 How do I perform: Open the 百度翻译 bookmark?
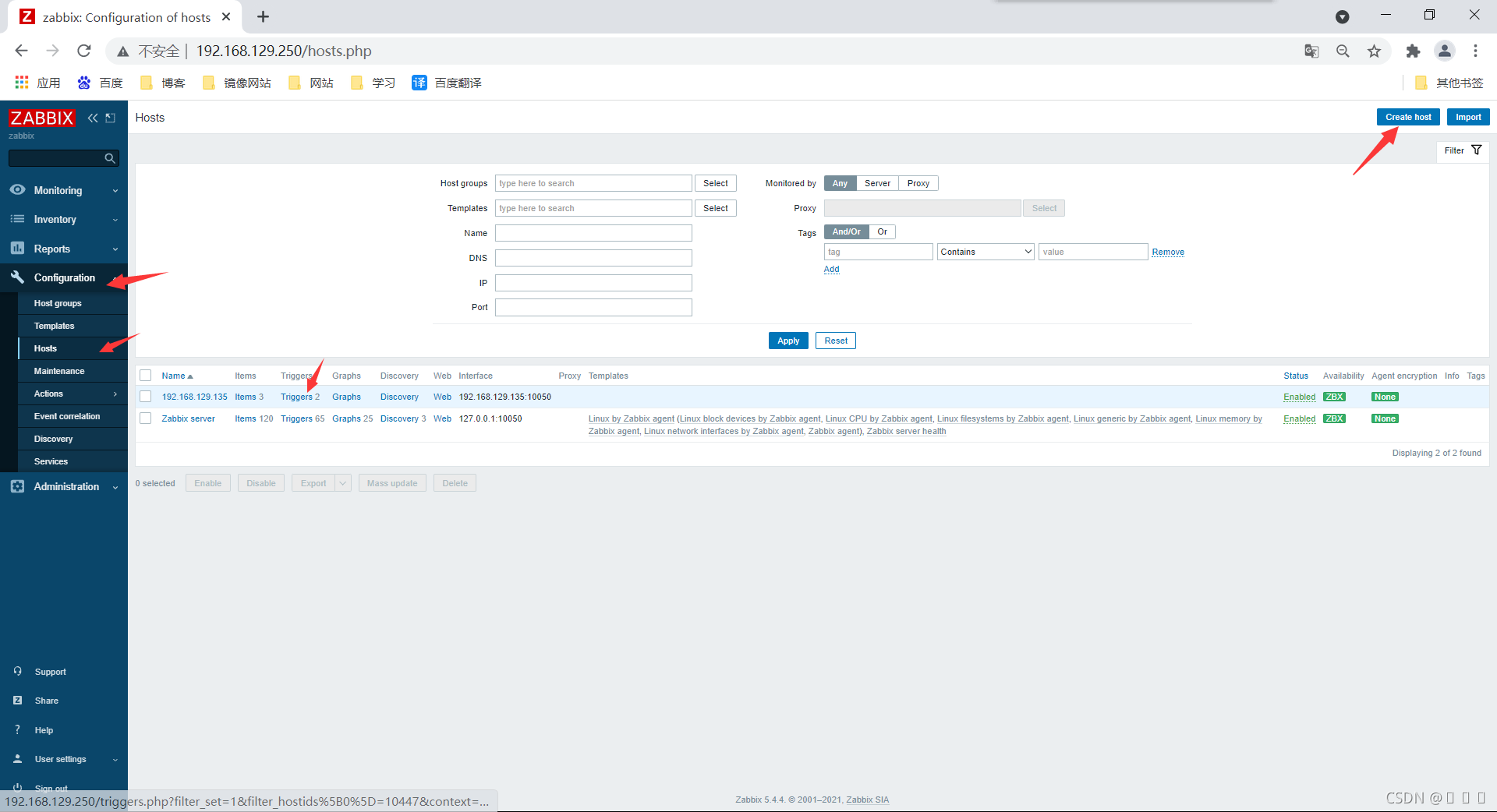click(x=448, y=83)
